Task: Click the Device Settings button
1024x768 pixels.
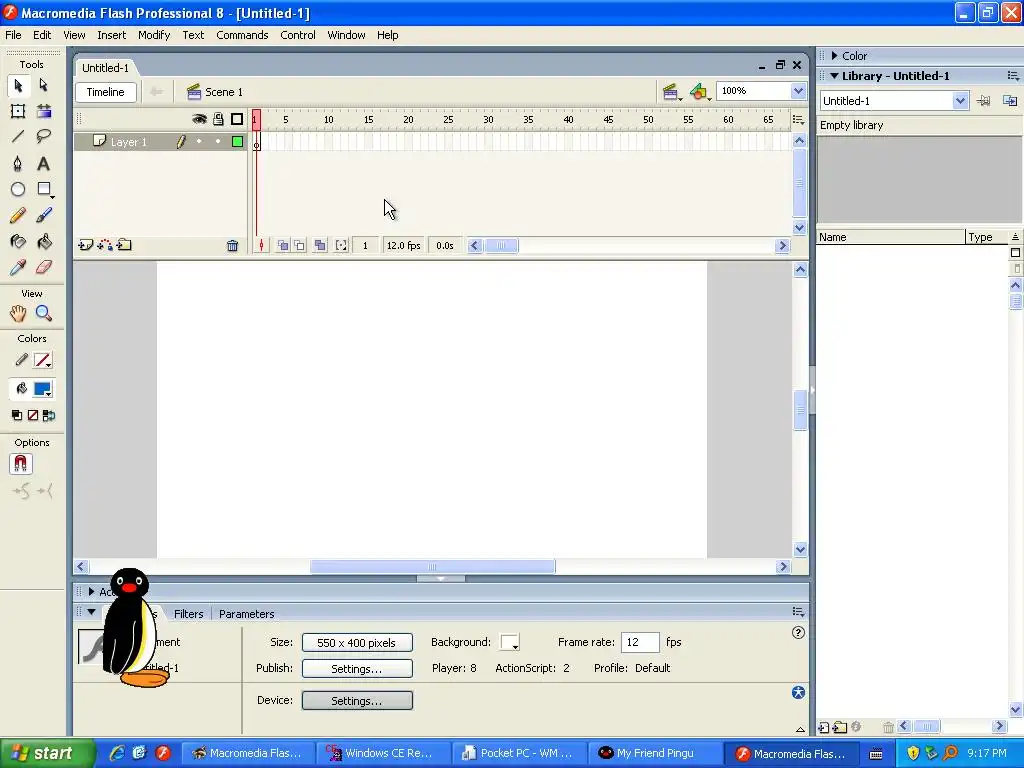Action: [x=357, y=701]
